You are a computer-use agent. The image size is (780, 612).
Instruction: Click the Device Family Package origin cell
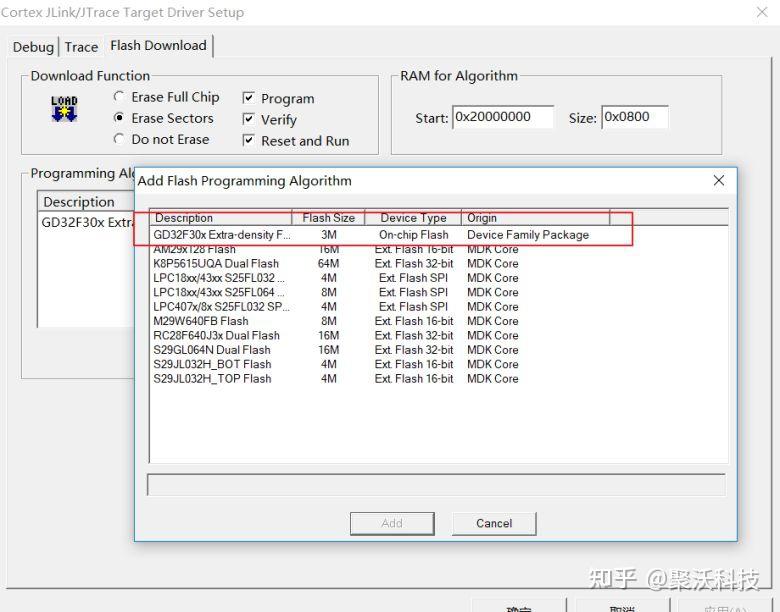pos(528,234)
